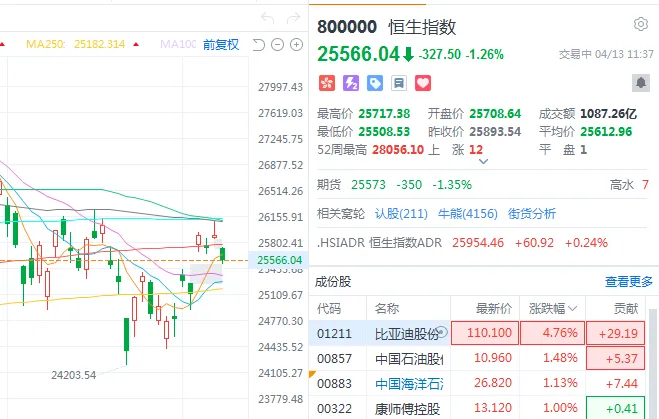
Task: Click the orange corner marker beside 00883
Action: point(312,374)
